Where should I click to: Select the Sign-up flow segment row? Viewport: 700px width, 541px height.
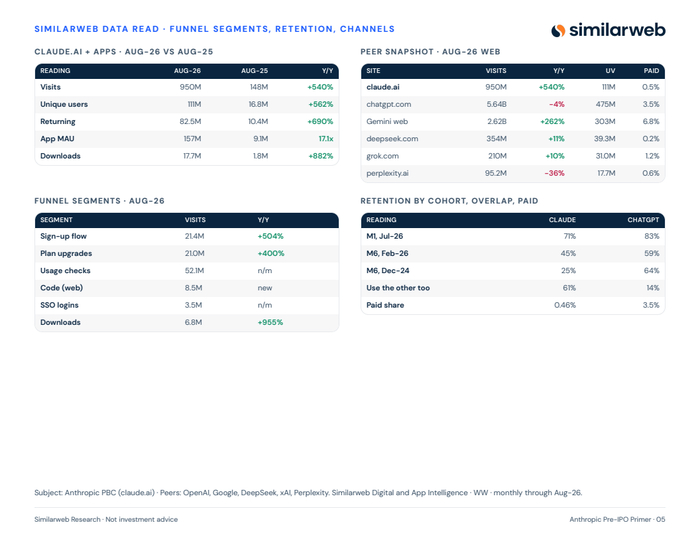[187, 236]
